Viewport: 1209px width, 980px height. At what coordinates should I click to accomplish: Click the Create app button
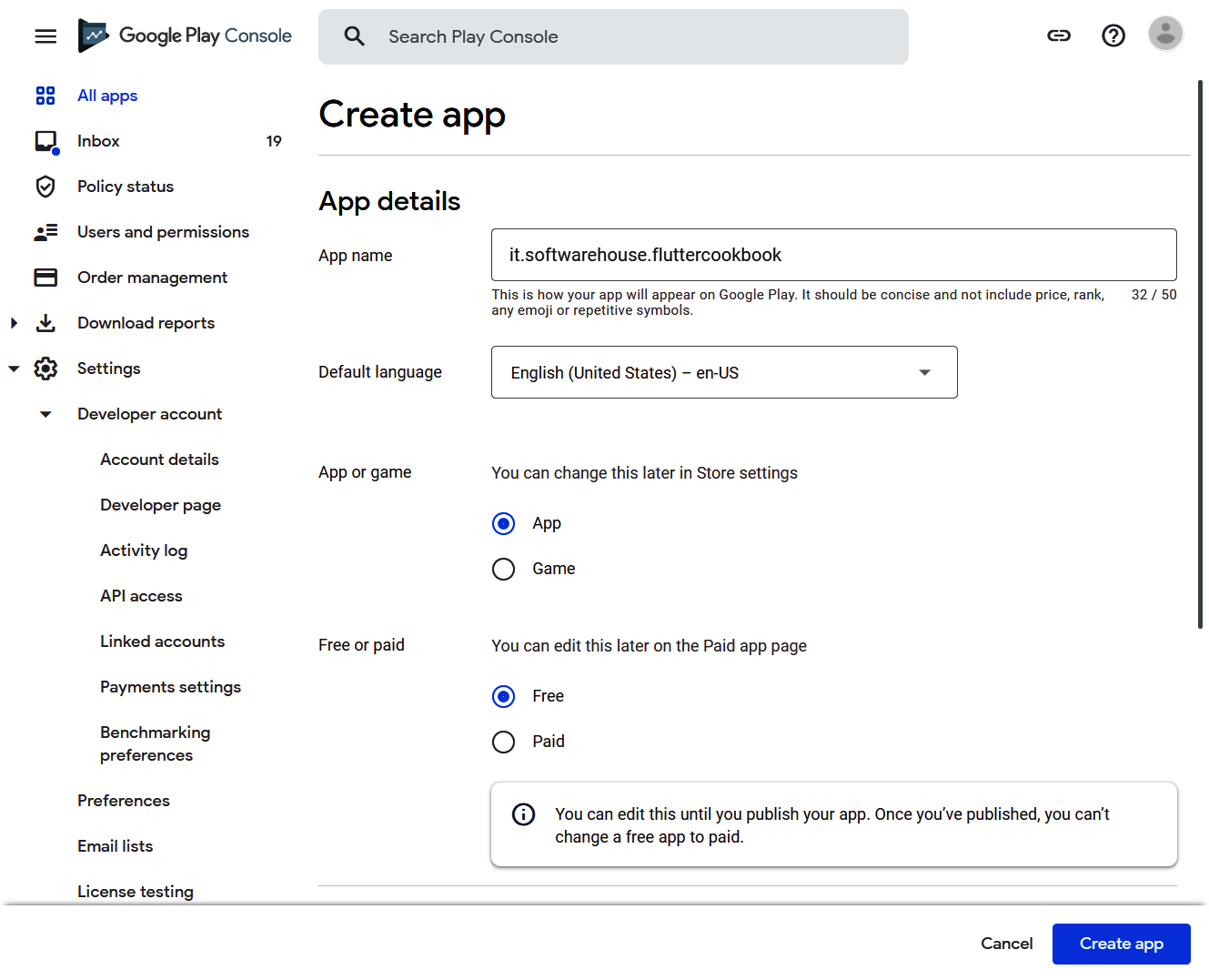[x=1121, y=944]
